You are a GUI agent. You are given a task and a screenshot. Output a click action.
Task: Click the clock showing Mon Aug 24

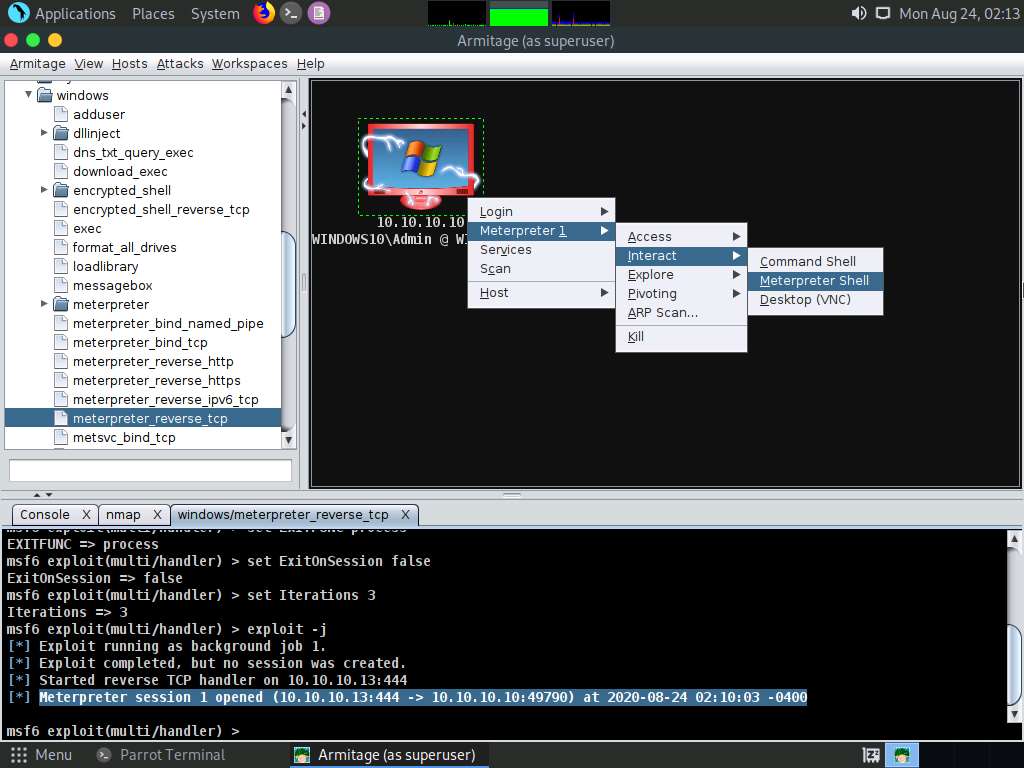click(x=959, y=14)
